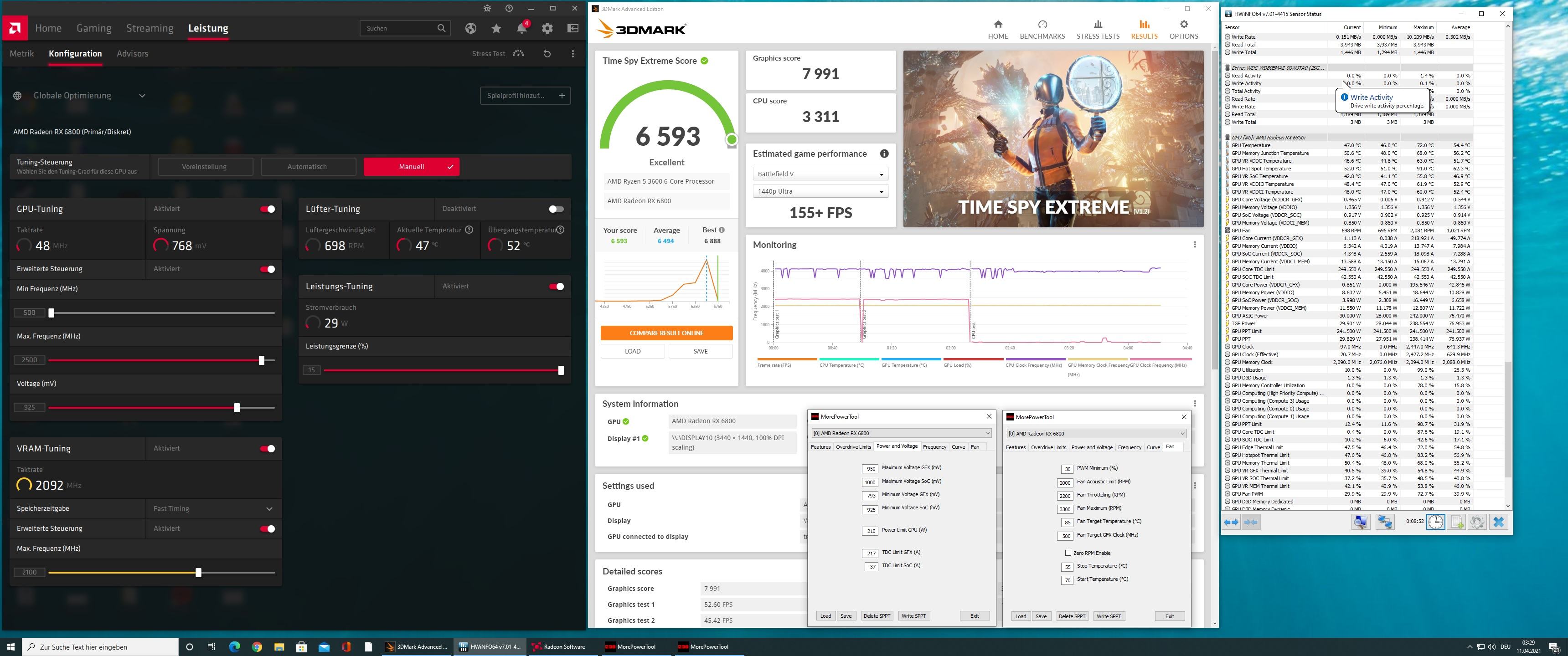Open the notifications bell with 4 badge
The image size is (1568, 656).
click(522, 28)
